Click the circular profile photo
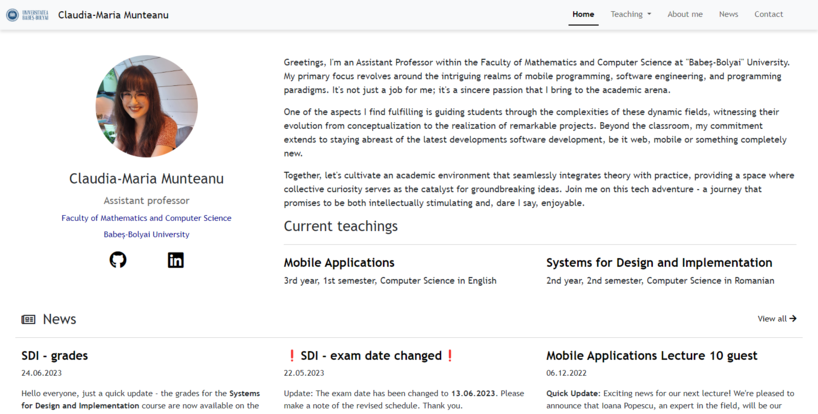Image resolution: width=818 pixels, height=414 pixels. coord(147,106)
